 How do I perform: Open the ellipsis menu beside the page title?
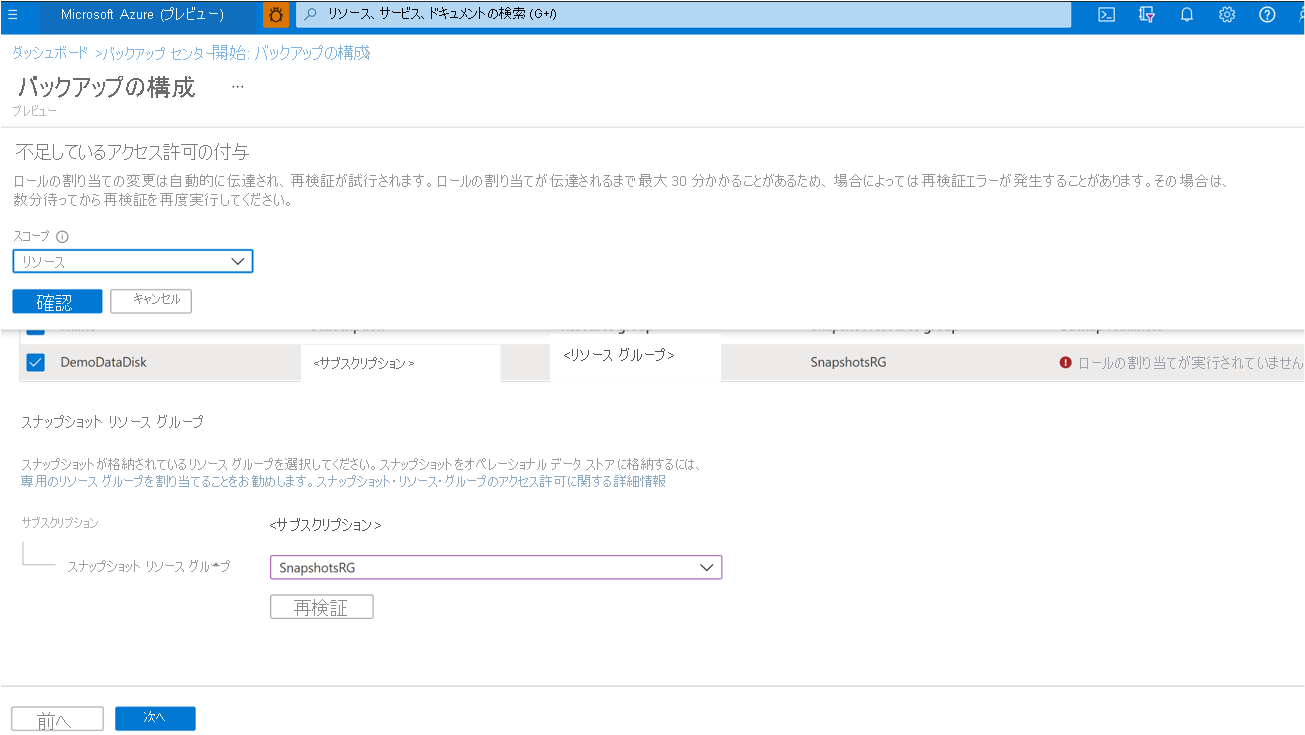tap(237, 87)
